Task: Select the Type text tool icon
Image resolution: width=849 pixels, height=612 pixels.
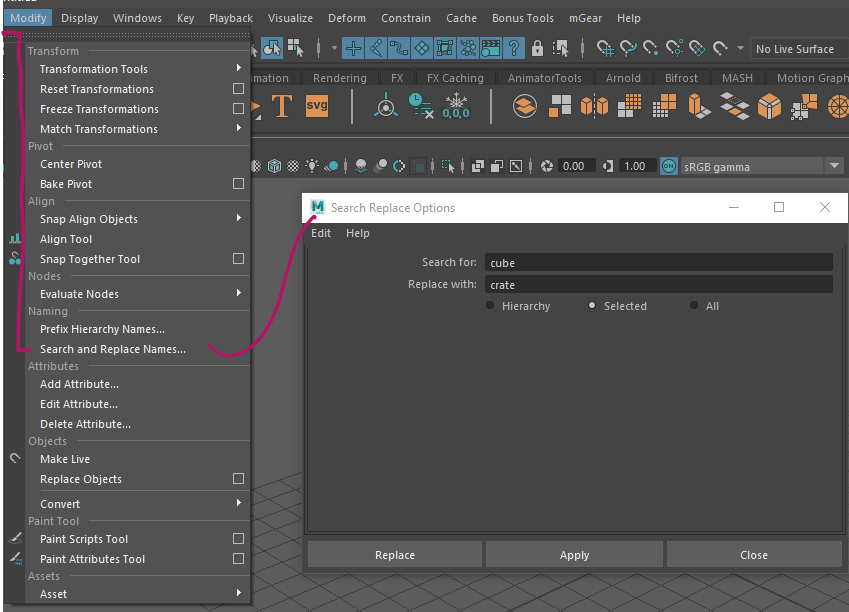Action: [x=282, y=106]
